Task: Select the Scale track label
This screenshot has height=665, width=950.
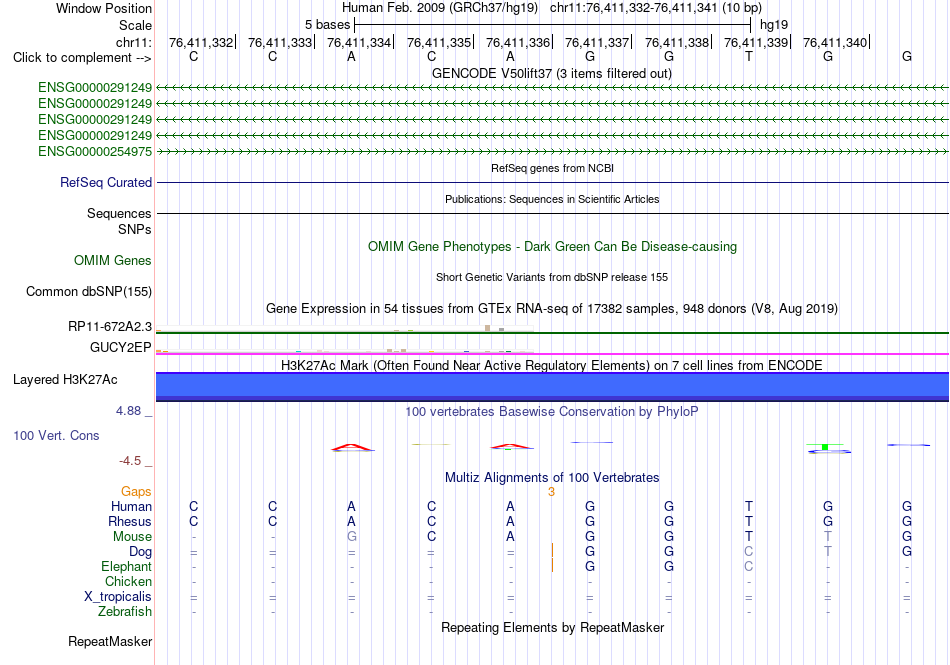Action: click(x=135, y=25)
